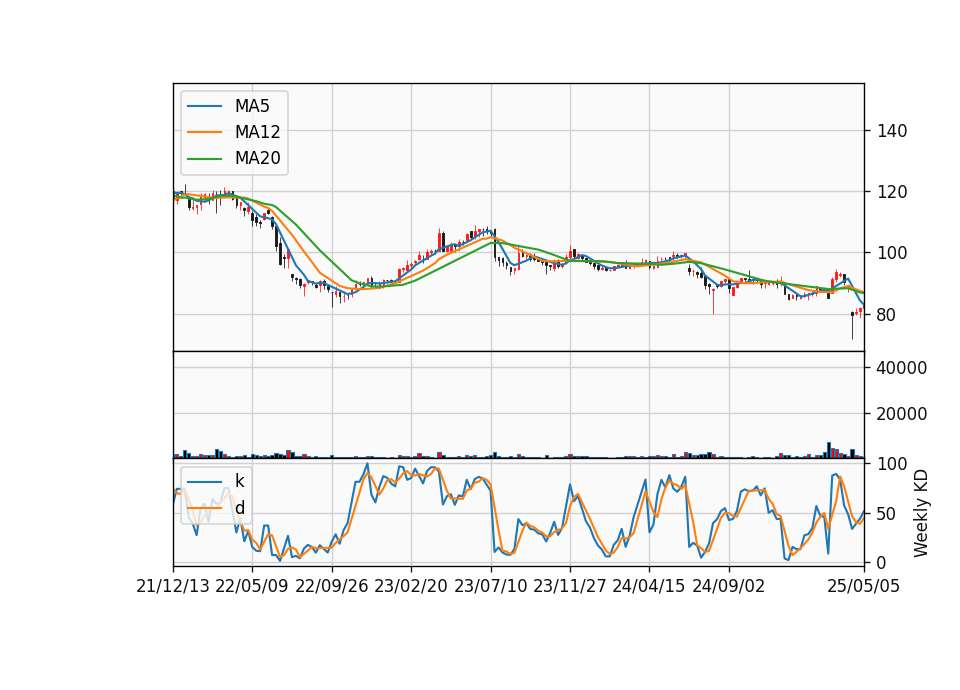Click the green MA20 legend line sample

pyautogui.click(x=204, y=159)
